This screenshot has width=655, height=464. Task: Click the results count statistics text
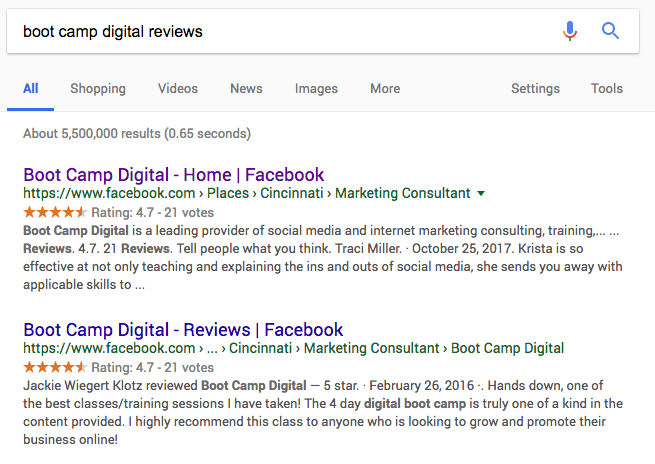coord(137,133)
